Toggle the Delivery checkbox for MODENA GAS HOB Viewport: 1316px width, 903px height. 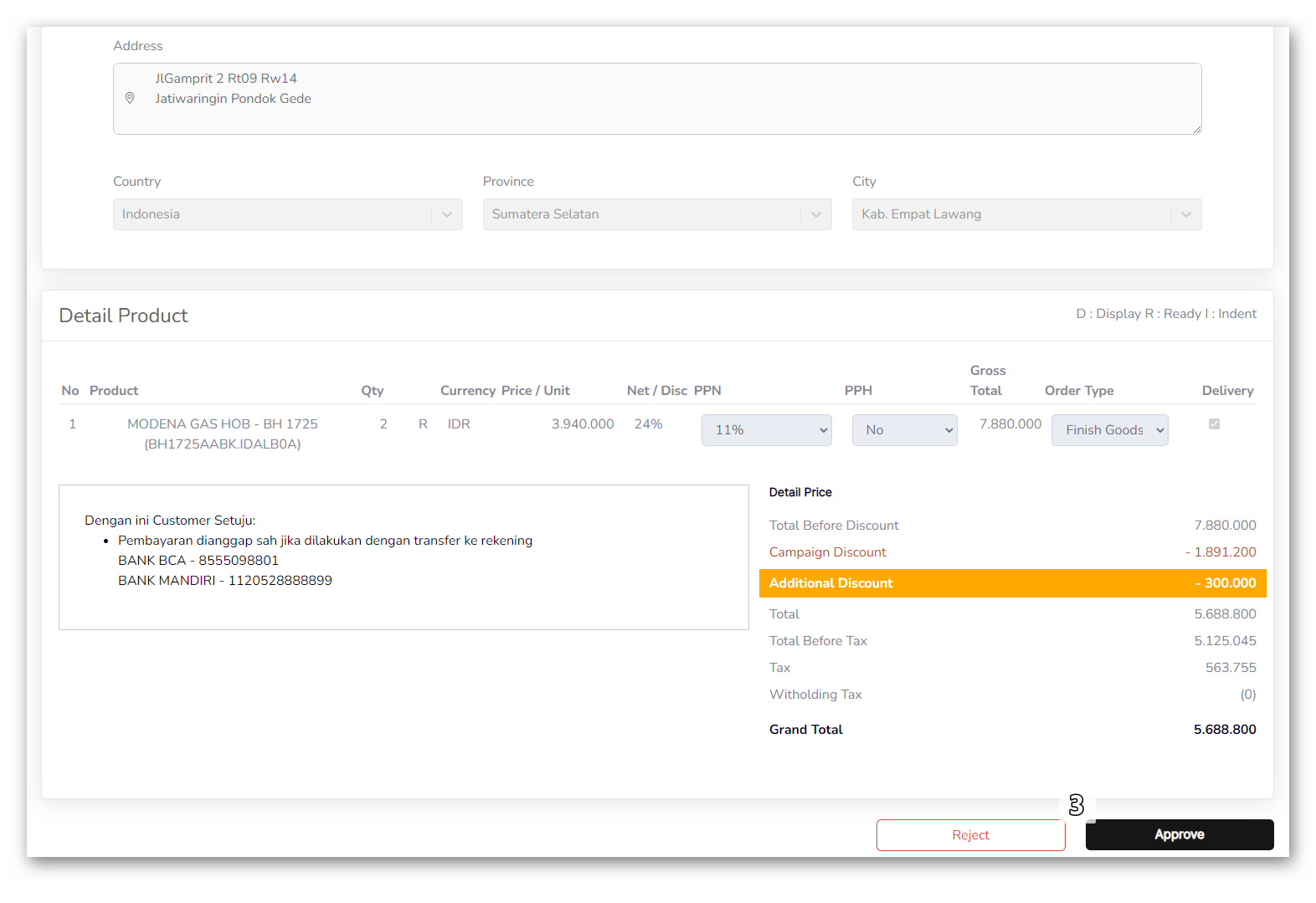pos(1214,424)
